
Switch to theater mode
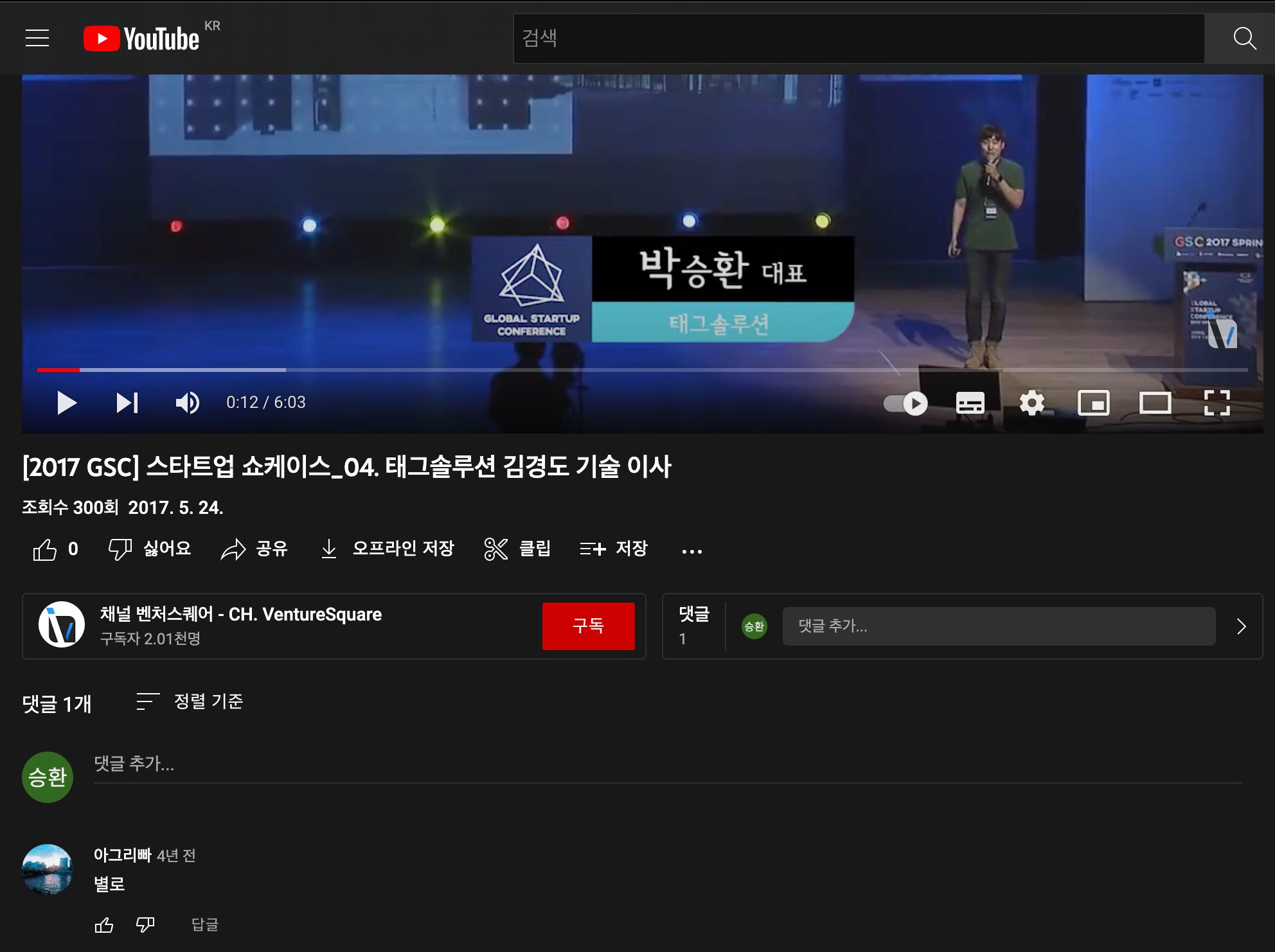click(1155, 403)
